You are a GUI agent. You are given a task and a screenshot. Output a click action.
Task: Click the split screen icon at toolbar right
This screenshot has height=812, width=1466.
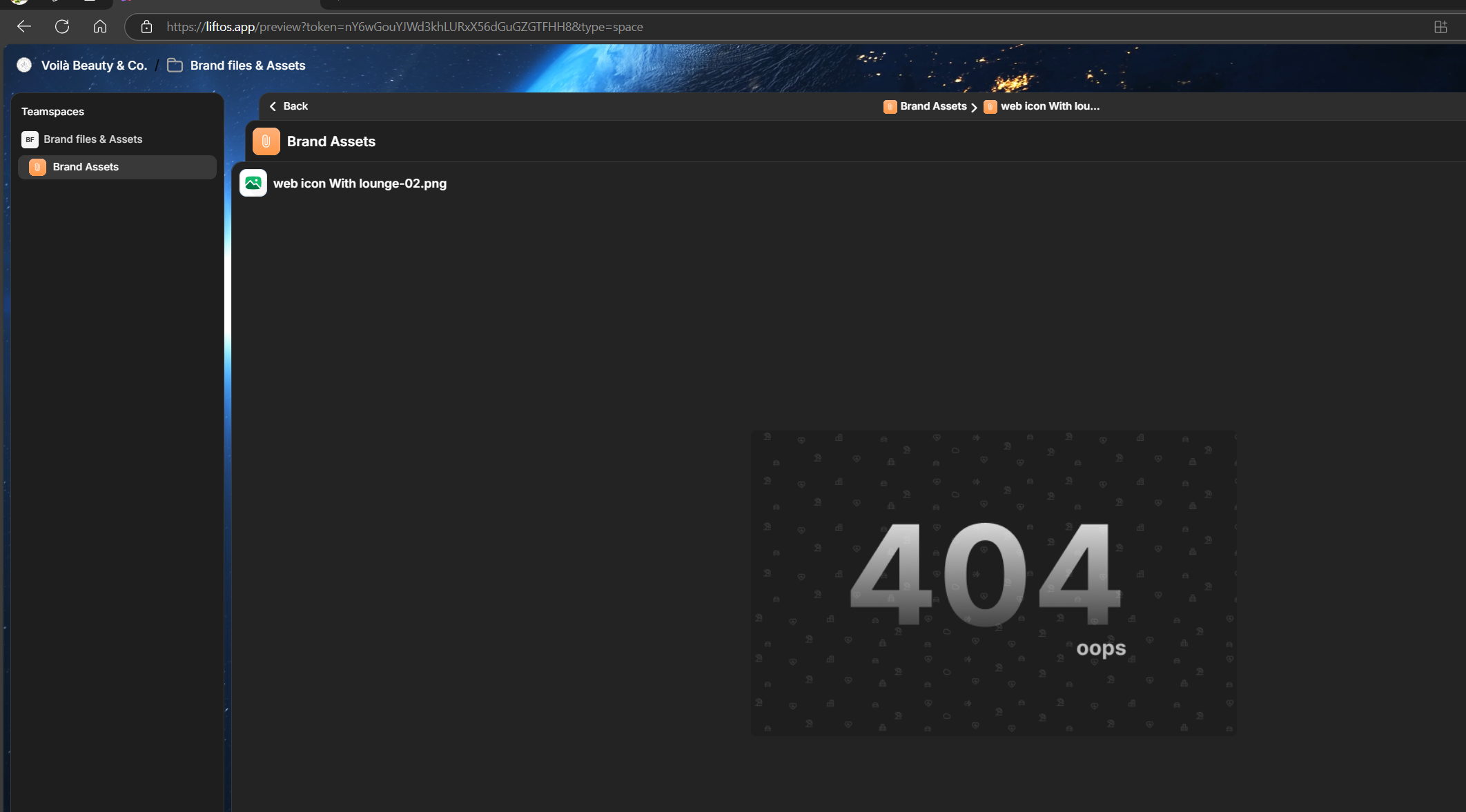coord(1440,27)
